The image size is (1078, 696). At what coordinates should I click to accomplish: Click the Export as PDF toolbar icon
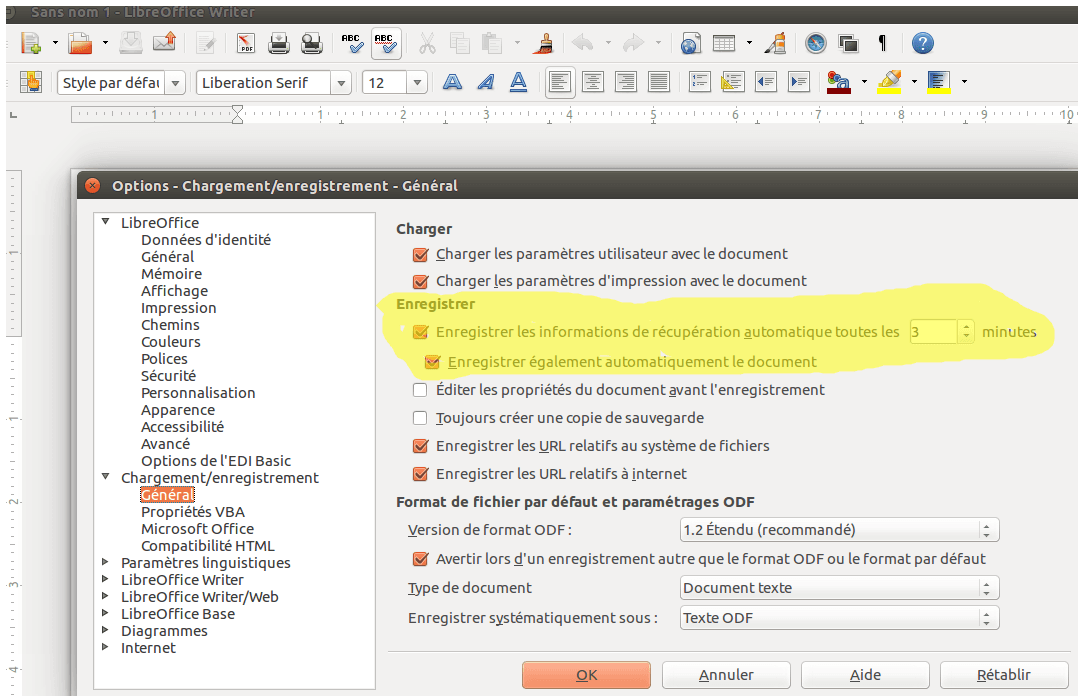tap(245, 43)
